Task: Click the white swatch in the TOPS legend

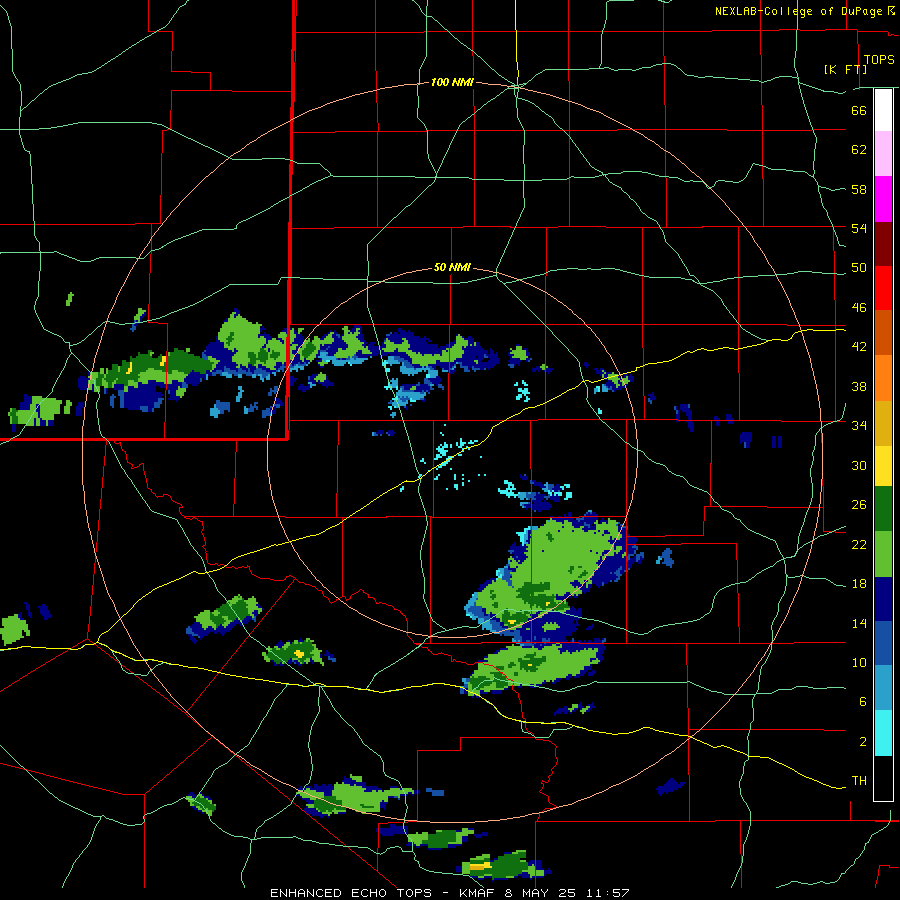Action: pos(883,110)
